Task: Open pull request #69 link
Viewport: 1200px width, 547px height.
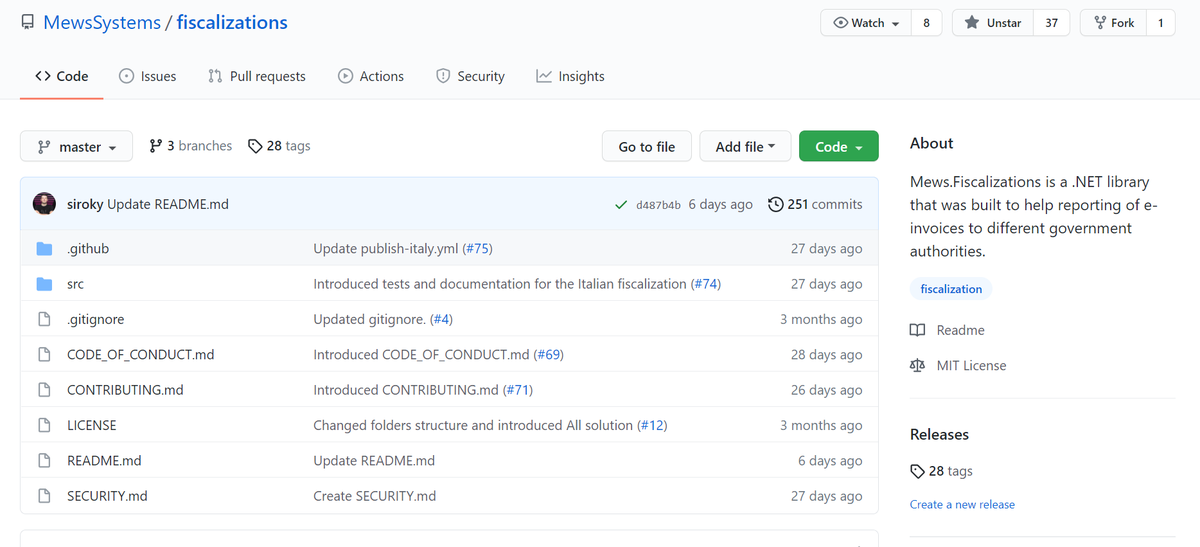Action: pos(549,355)
